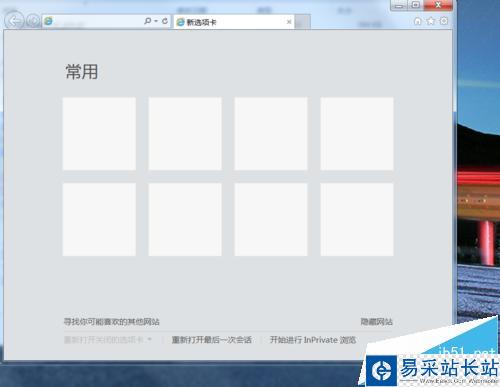Image resolution: width=500 pixels, height=387 pixels.
Task: Minimize the Internet Explorer window
Action: (399, 5)
